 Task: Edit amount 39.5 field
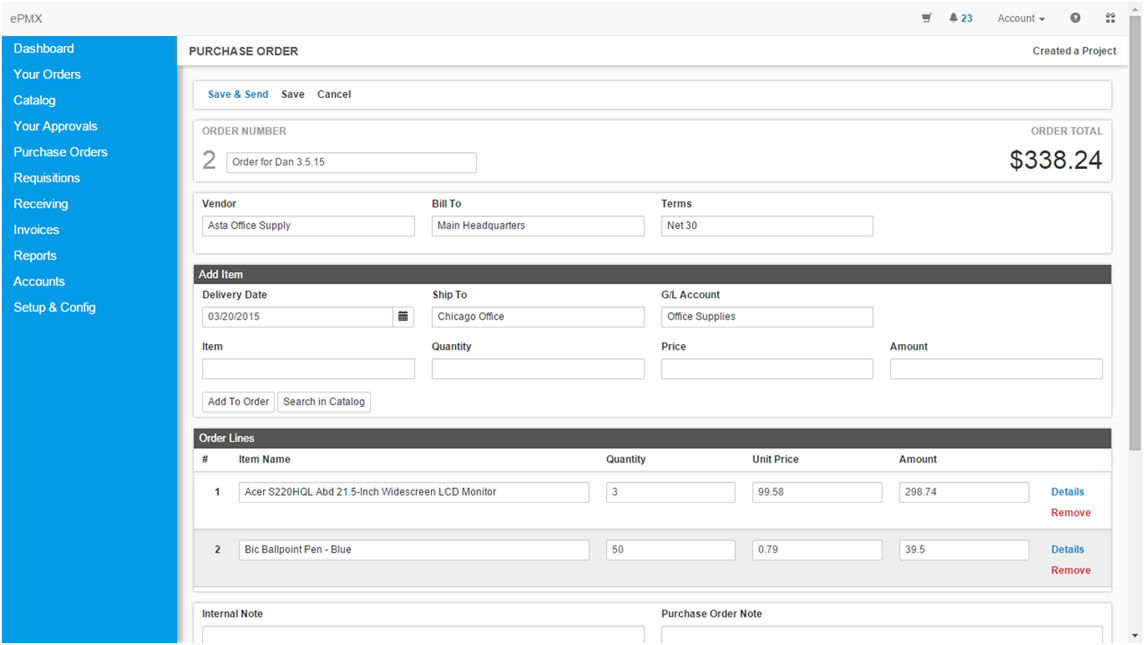(x=964, y=550)
